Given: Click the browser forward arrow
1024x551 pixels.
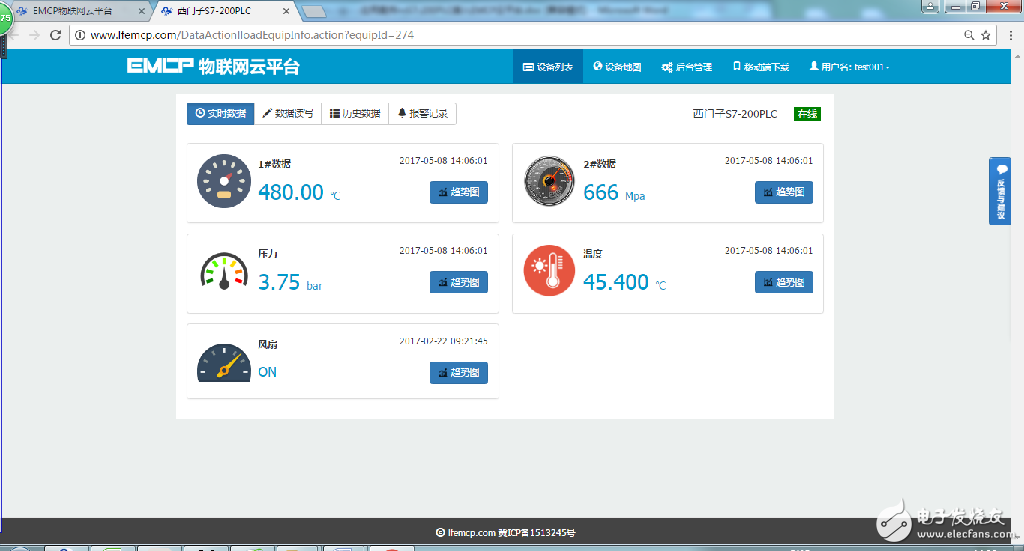Looking at the screenshot, I should 34,35.
